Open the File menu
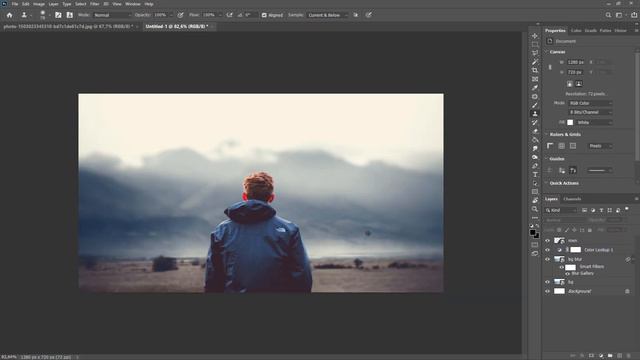This screenshot has height=360, width=640. coord(15,4)
